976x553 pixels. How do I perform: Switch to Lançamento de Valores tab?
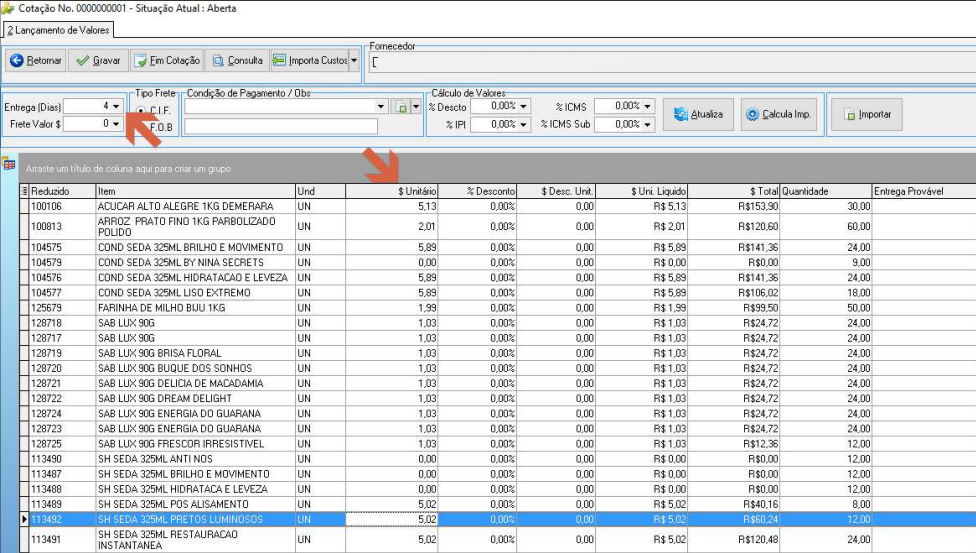coord(59,30)
